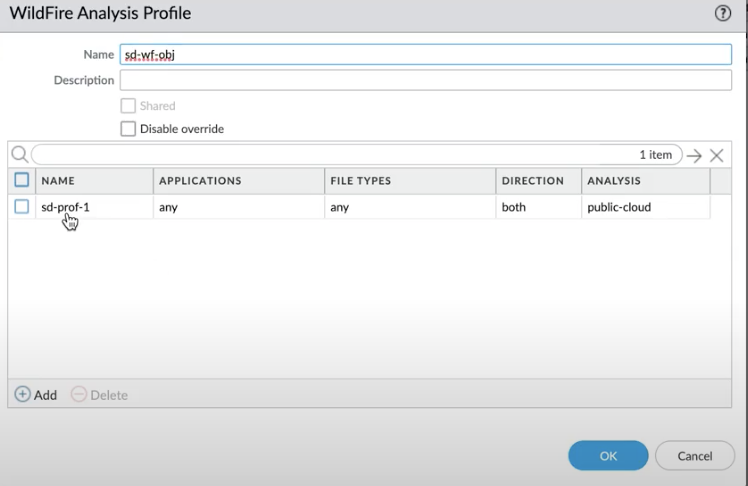
Task: Open the Analysis cell showing public-cloud
Action: (x=620, y=208)
